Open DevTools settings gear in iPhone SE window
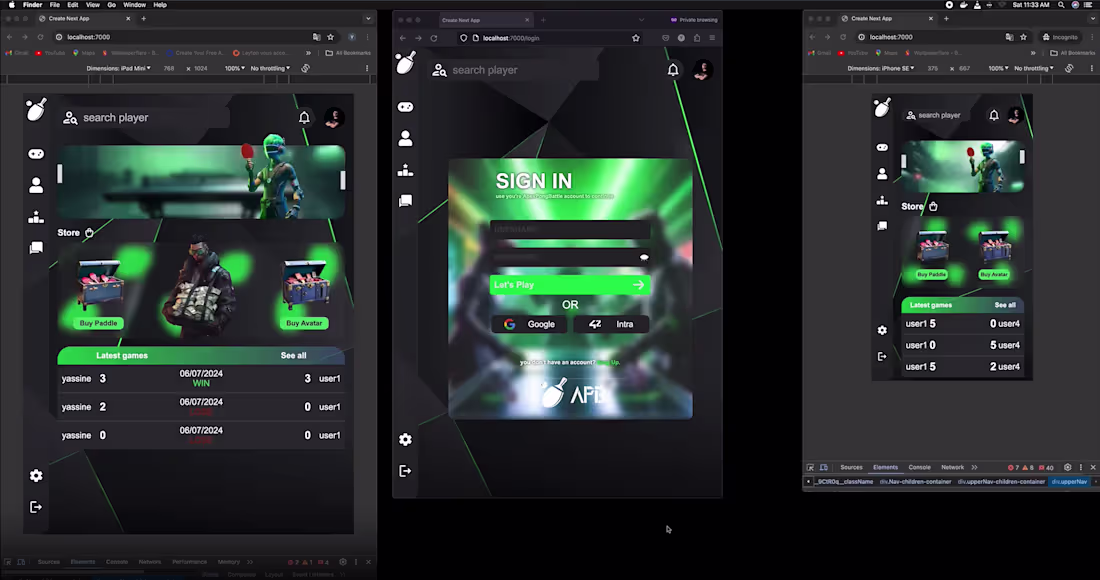This screenshot has width=1100, height=580. (1068, 467)
